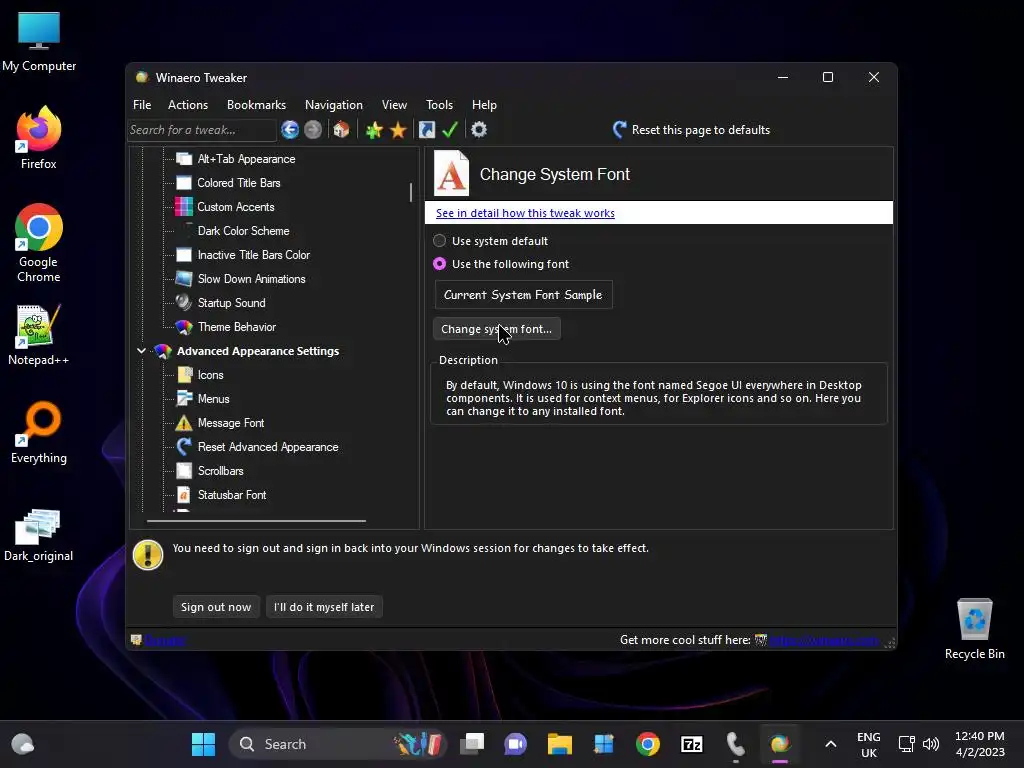Click the ENG UK language indicator
This screenshot has width=1024, height=768.
pos(869,744)
